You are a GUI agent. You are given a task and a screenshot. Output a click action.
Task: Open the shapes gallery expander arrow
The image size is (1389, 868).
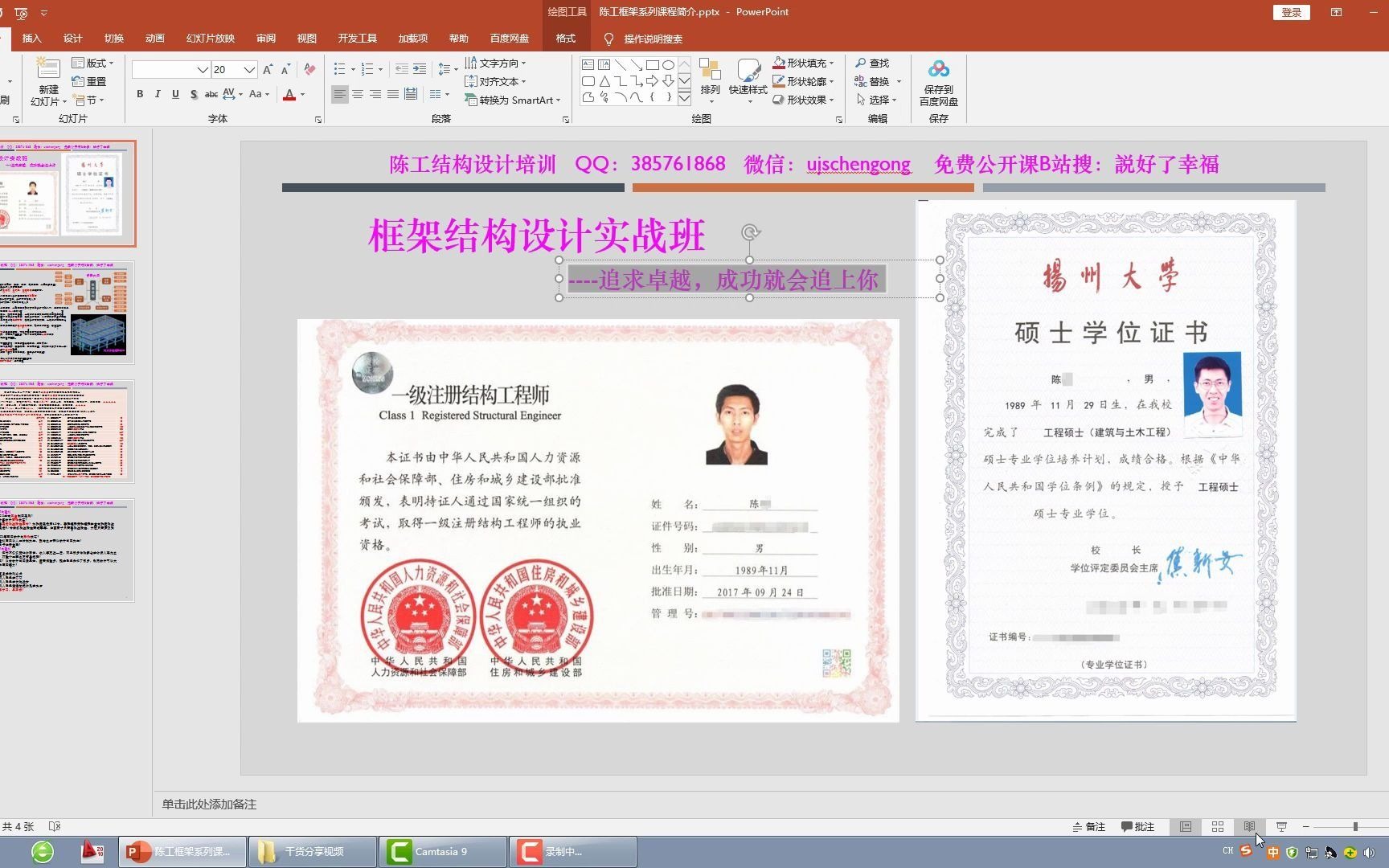(685, 100)
